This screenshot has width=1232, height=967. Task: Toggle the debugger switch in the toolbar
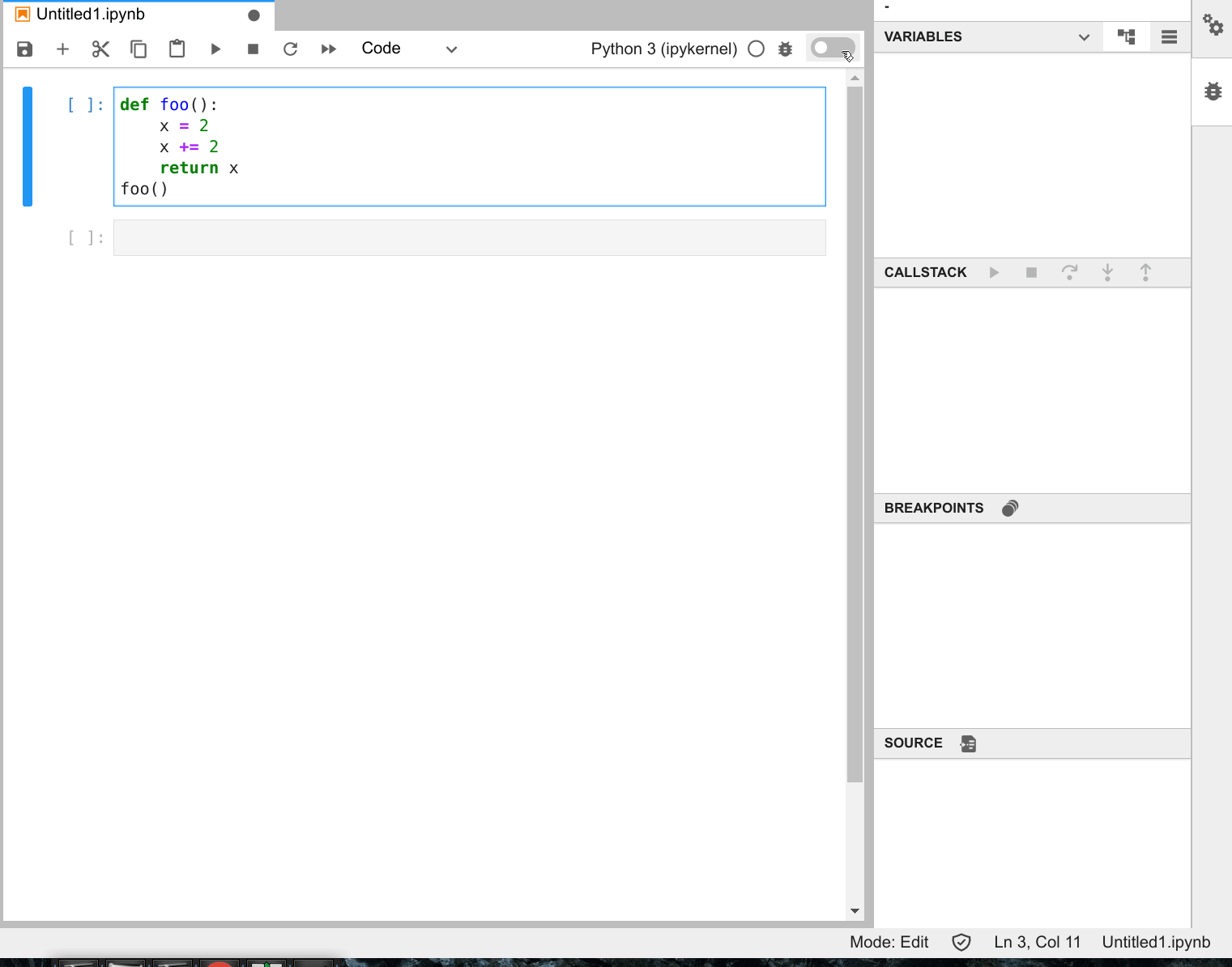(831, 48)
